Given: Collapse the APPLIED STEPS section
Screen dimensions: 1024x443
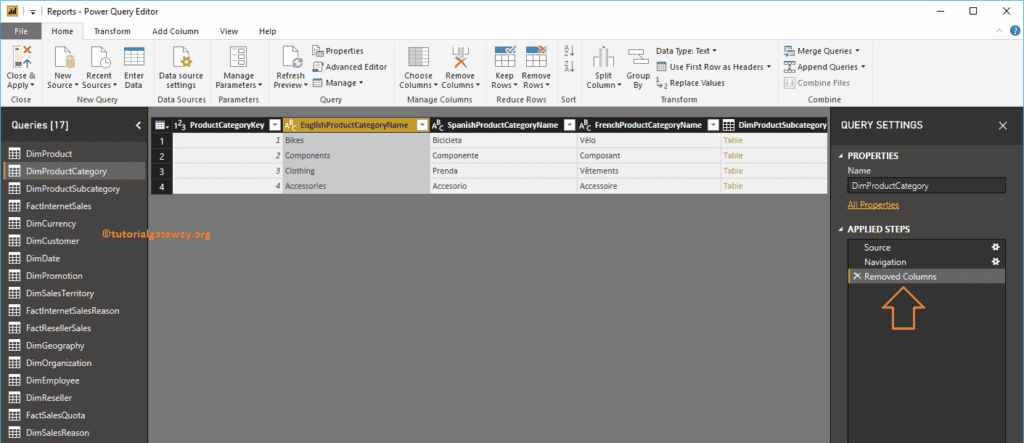Looking at the screenshot, I should (841, 229).
